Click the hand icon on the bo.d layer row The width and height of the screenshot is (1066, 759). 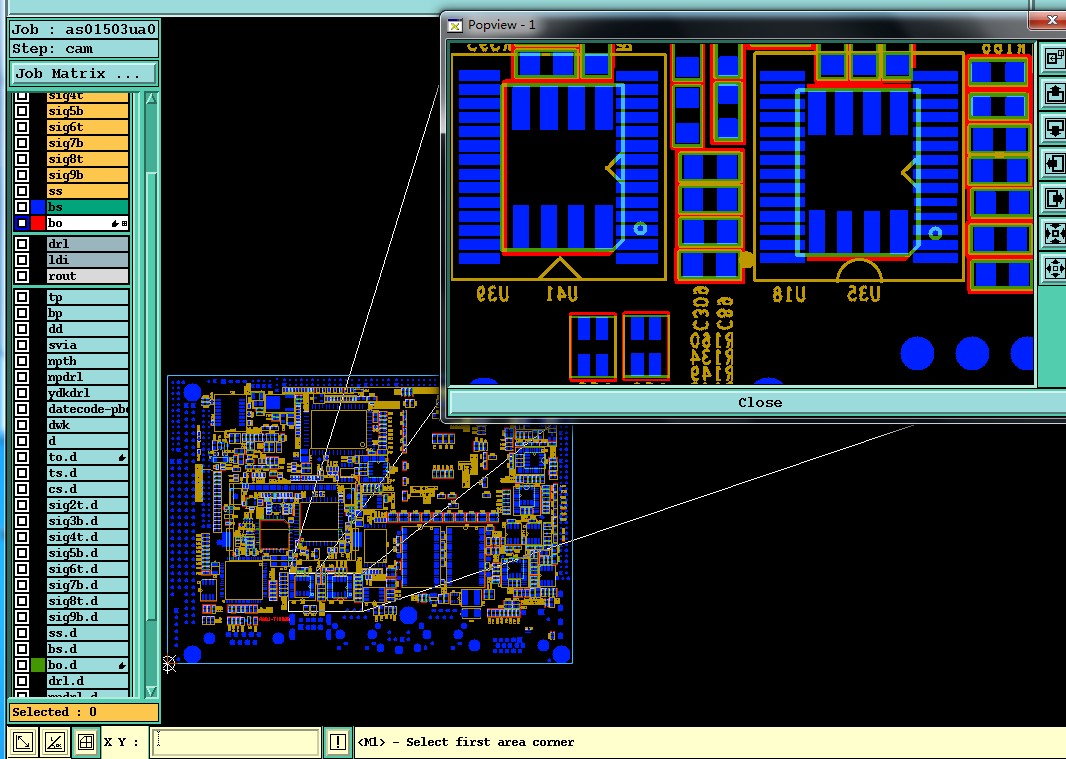(x=122, y=665)
